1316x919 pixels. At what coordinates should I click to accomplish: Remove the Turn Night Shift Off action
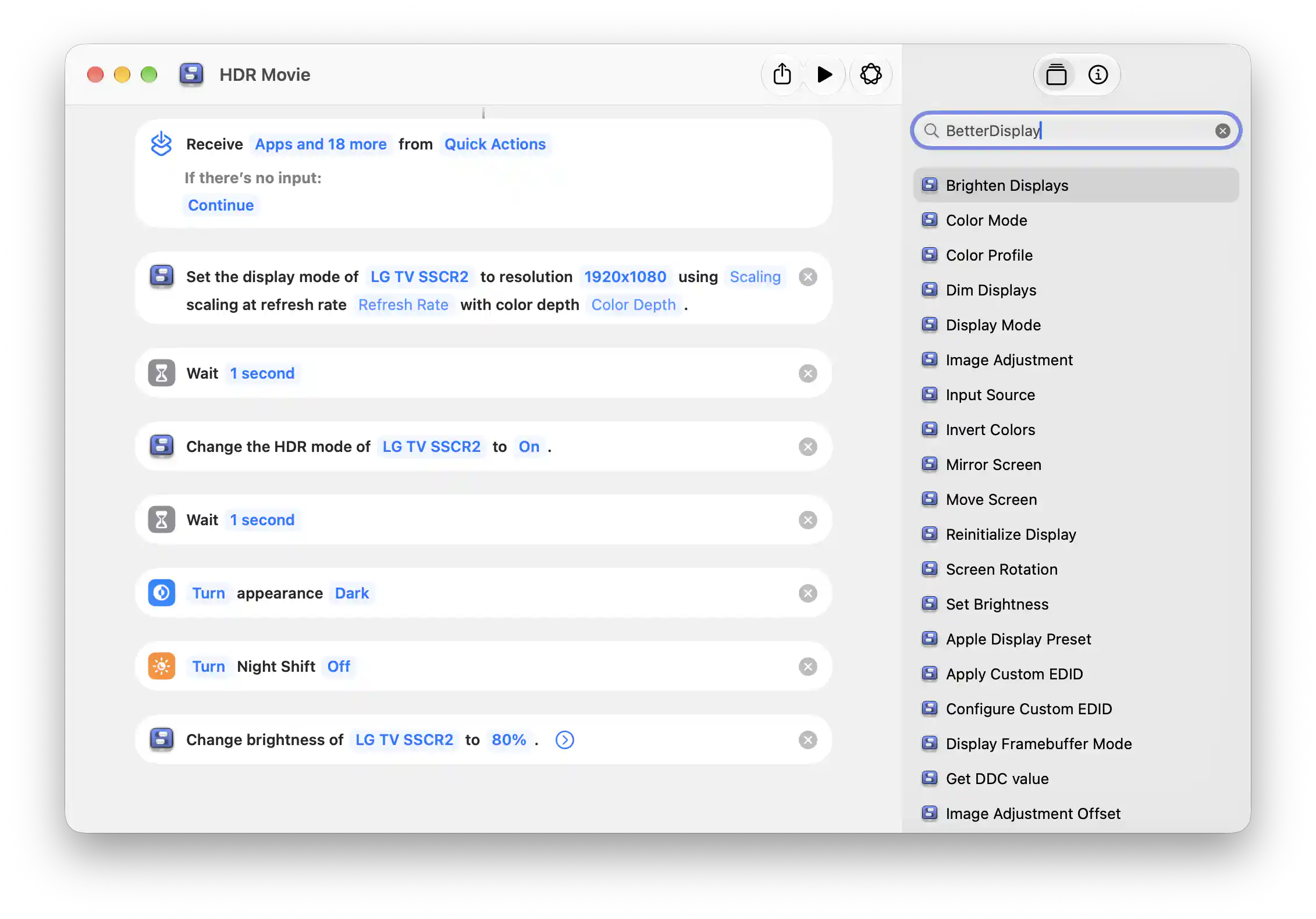point(808,667)
